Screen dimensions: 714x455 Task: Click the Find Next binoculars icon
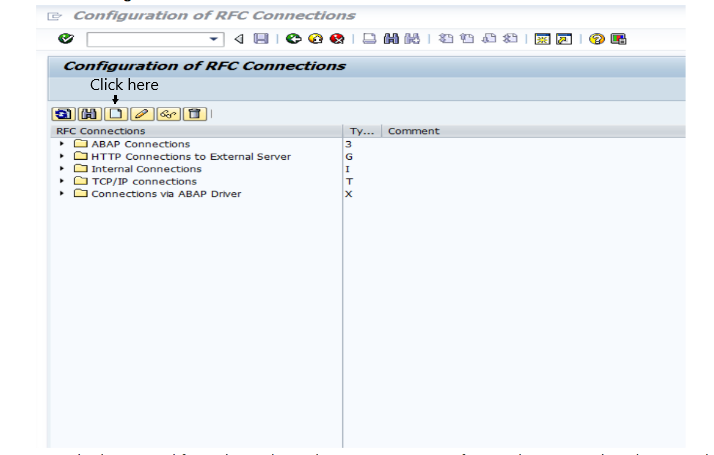click(412, 39)
